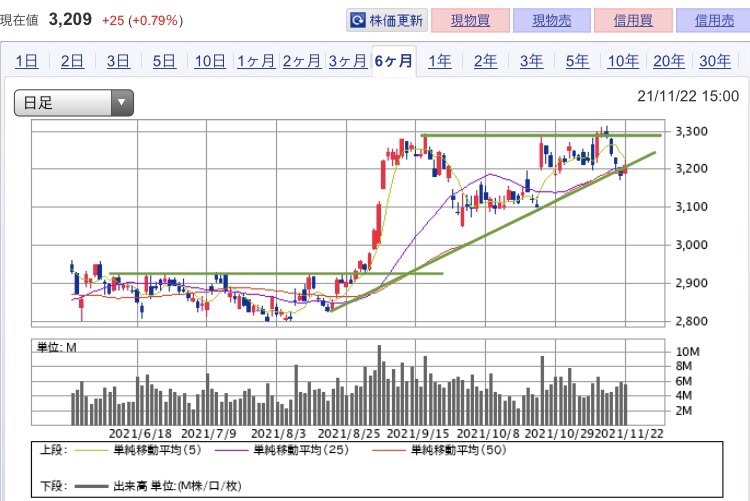The height and width of the screenshot is (501, 750).
Task: Switch to the 1ヶ月 period tab
Action: click(x=255, y=61)
